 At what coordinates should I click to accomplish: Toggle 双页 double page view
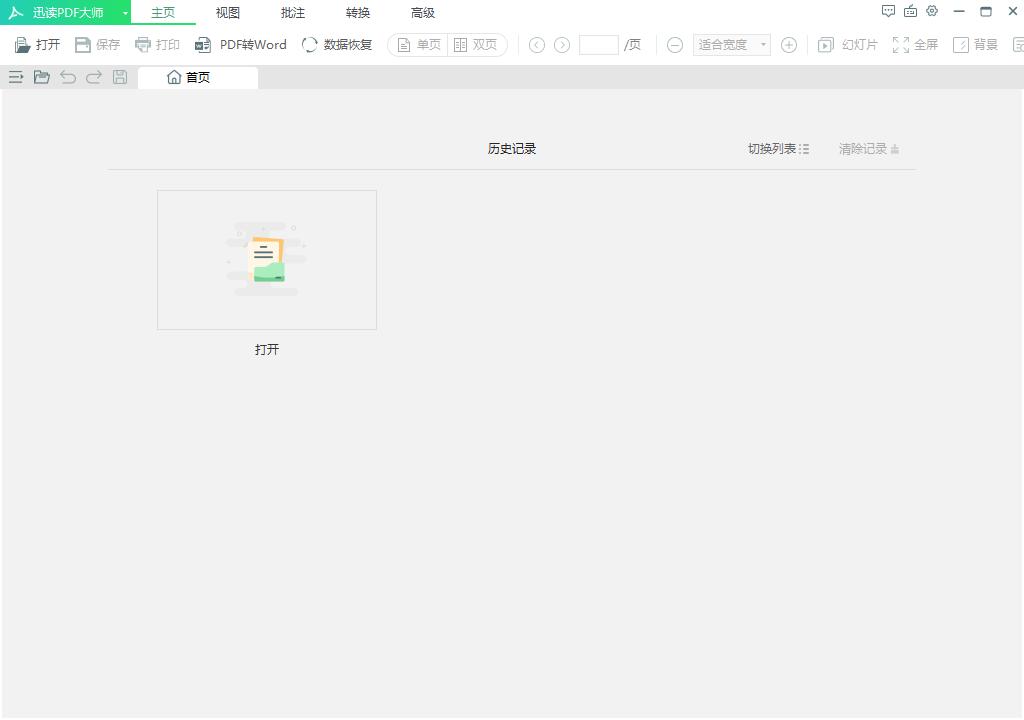pyautogui.click(x=476, y=45)
